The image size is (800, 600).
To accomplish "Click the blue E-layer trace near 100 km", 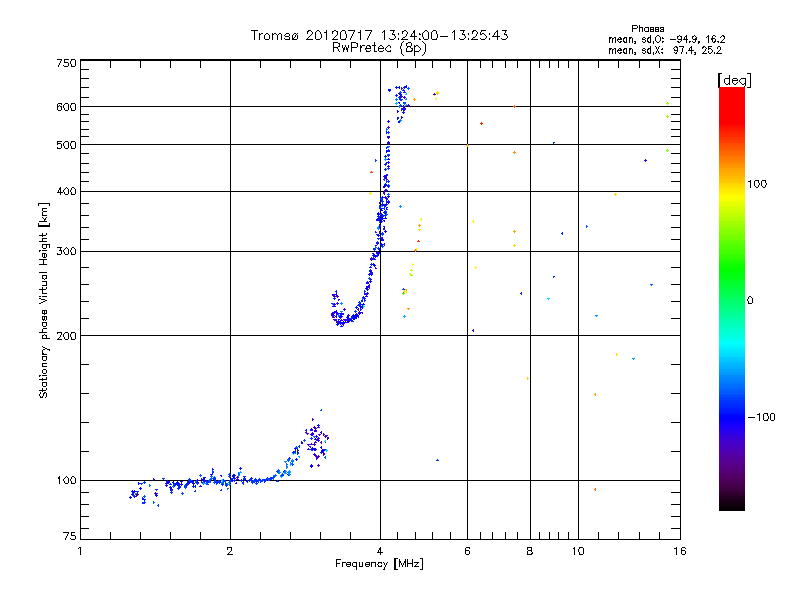I will tap(214, 481).
